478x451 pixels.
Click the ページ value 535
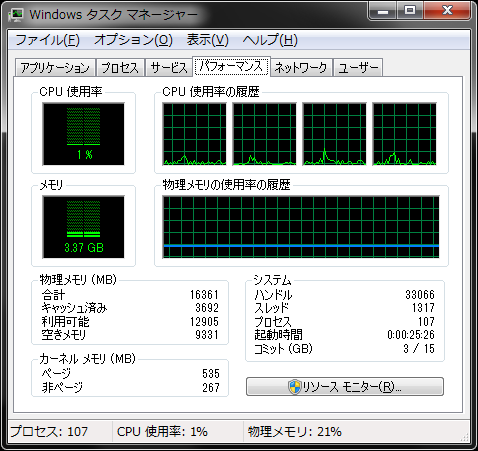(211, 374)
